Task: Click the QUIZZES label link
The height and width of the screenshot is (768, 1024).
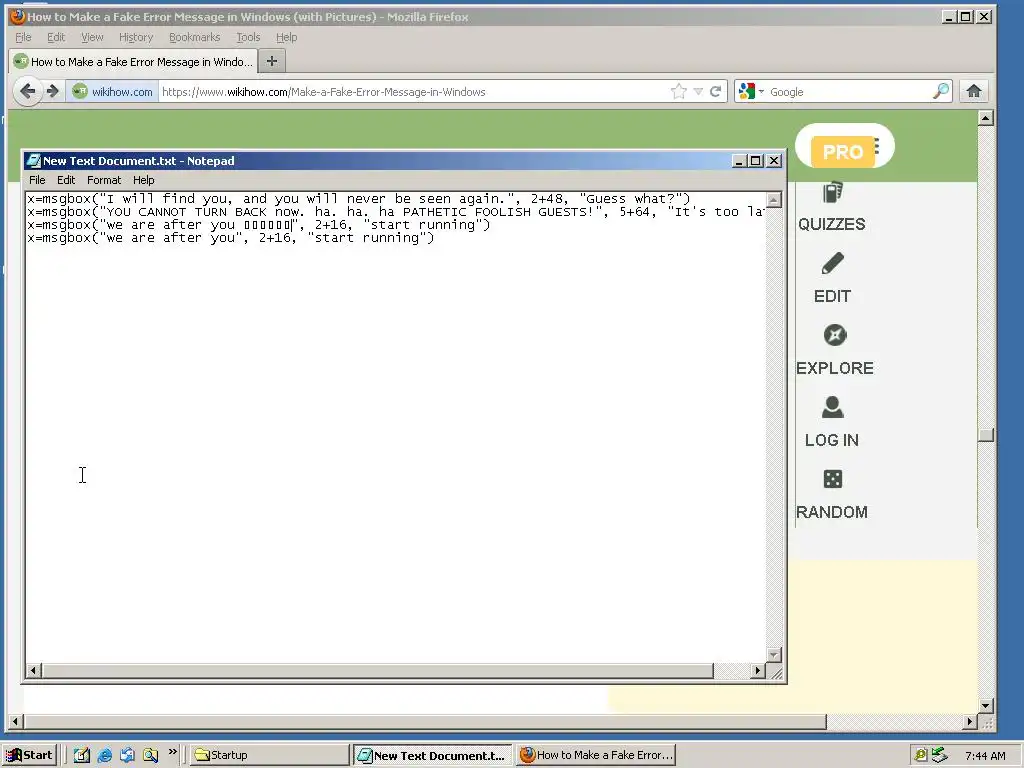Action: click(x=831, y=224)
